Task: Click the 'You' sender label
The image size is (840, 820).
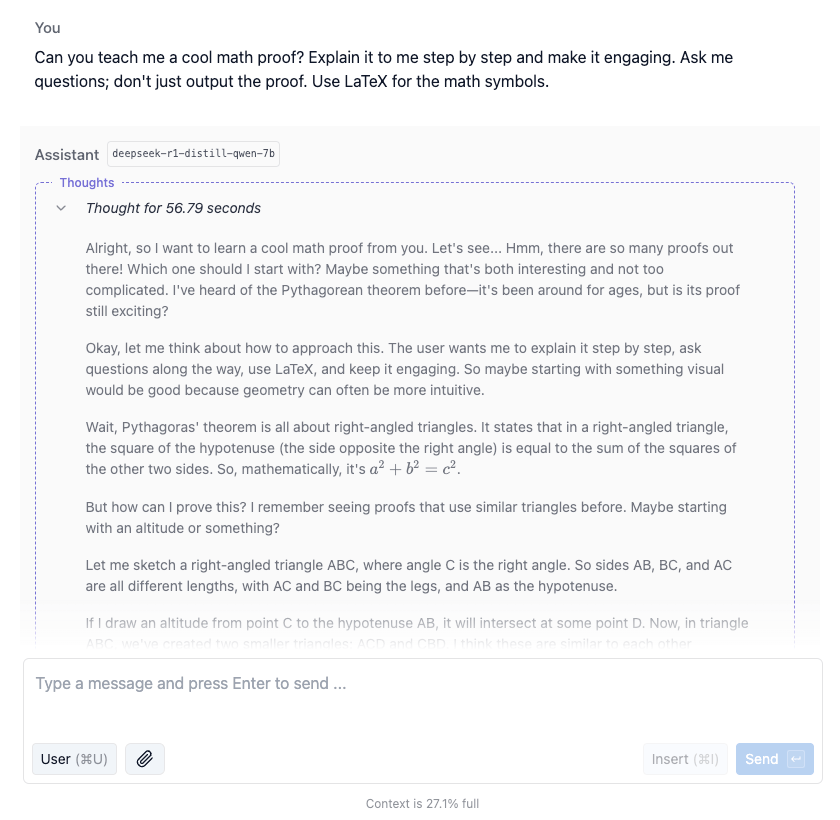Action: click(47, 27)
